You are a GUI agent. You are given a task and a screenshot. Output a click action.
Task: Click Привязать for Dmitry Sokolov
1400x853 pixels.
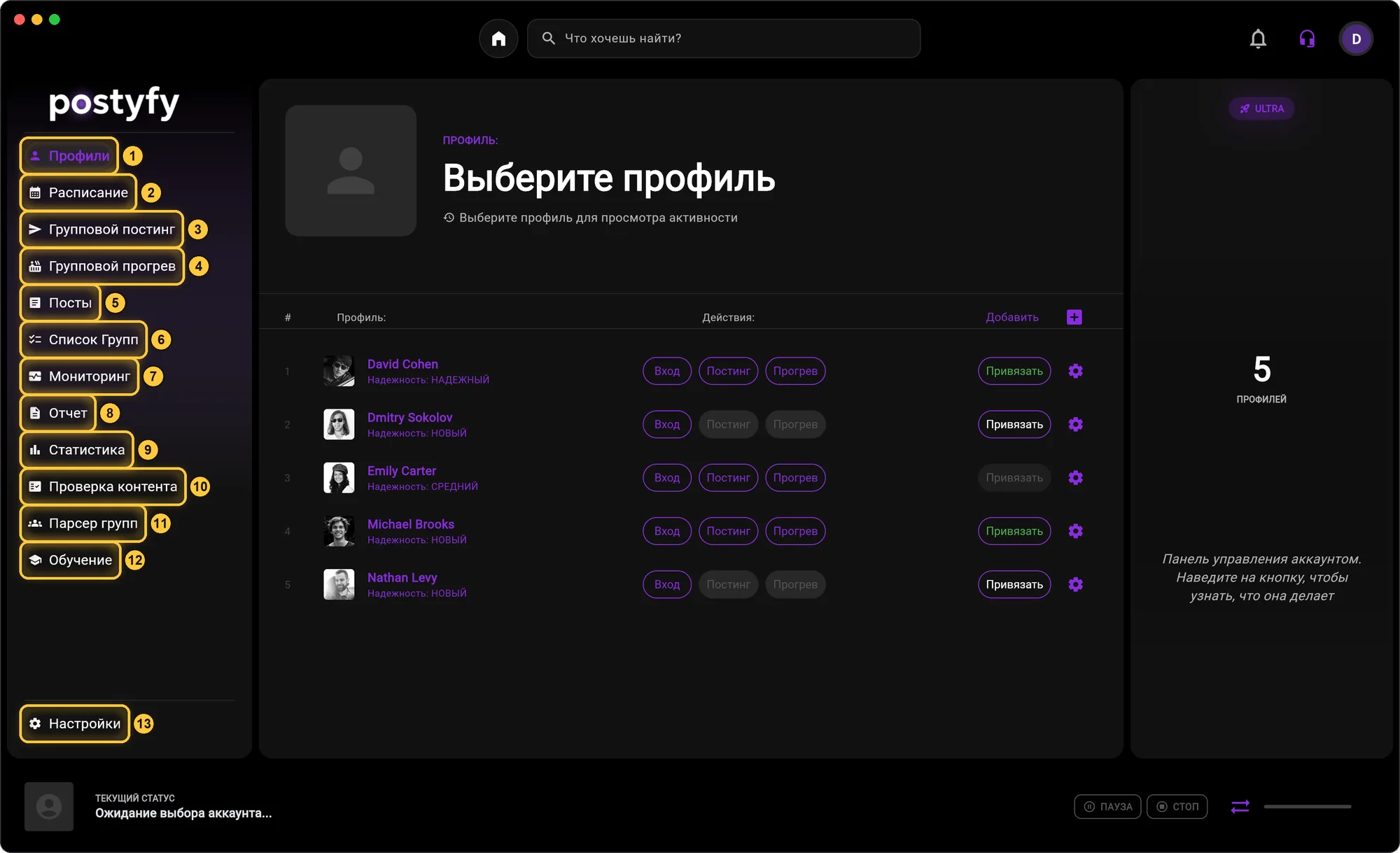click(1014, 424)
